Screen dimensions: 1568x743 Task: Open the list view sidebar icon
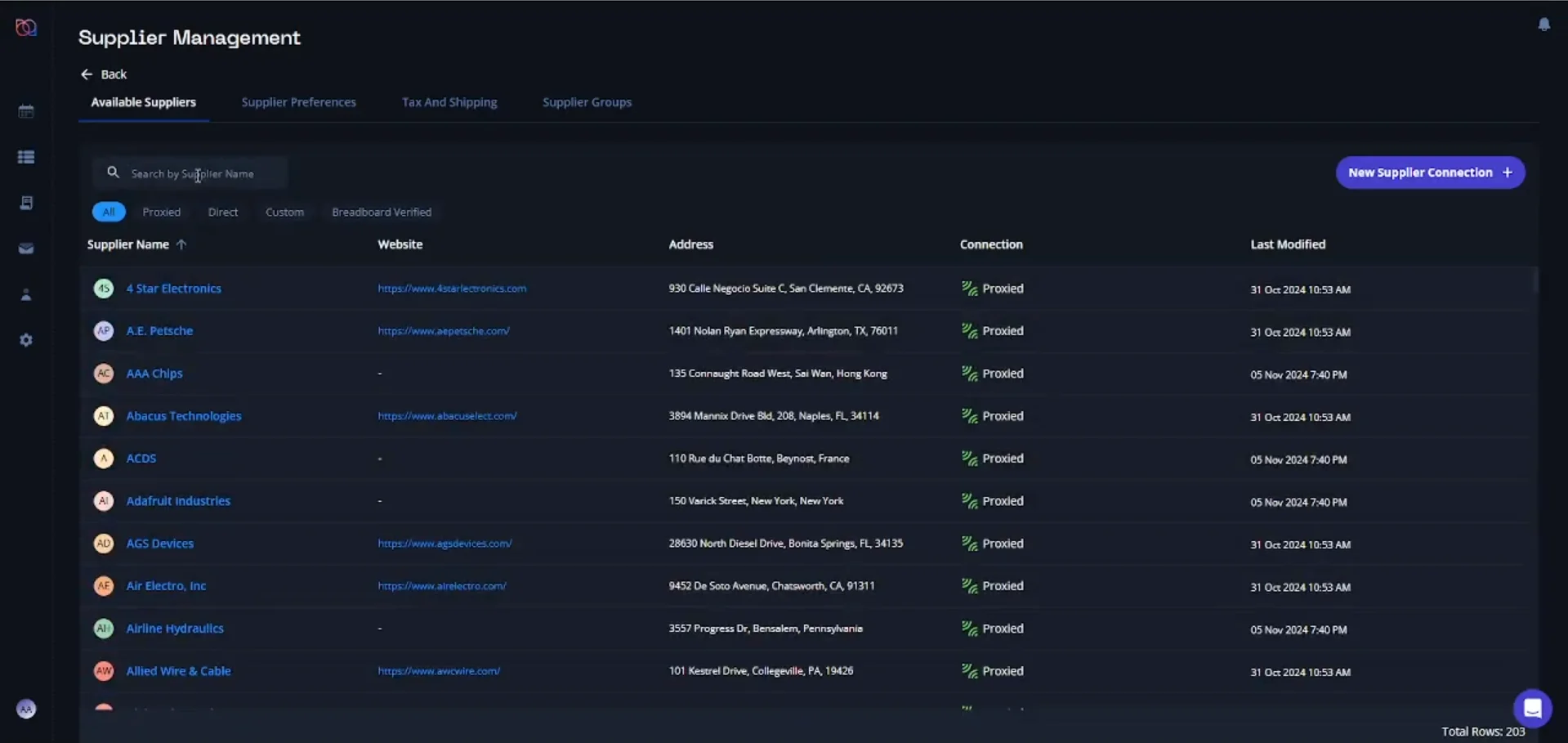(26, 157)
